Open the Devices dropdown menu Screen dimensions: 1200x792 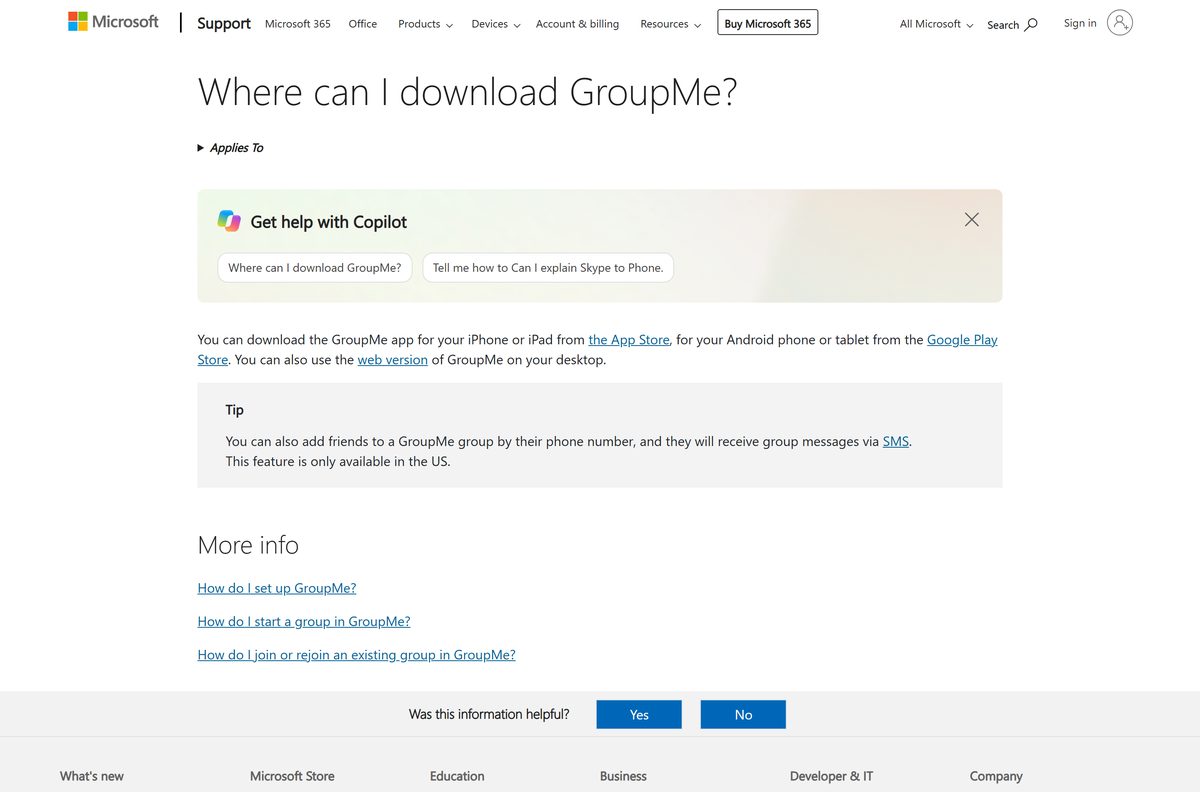496,24
